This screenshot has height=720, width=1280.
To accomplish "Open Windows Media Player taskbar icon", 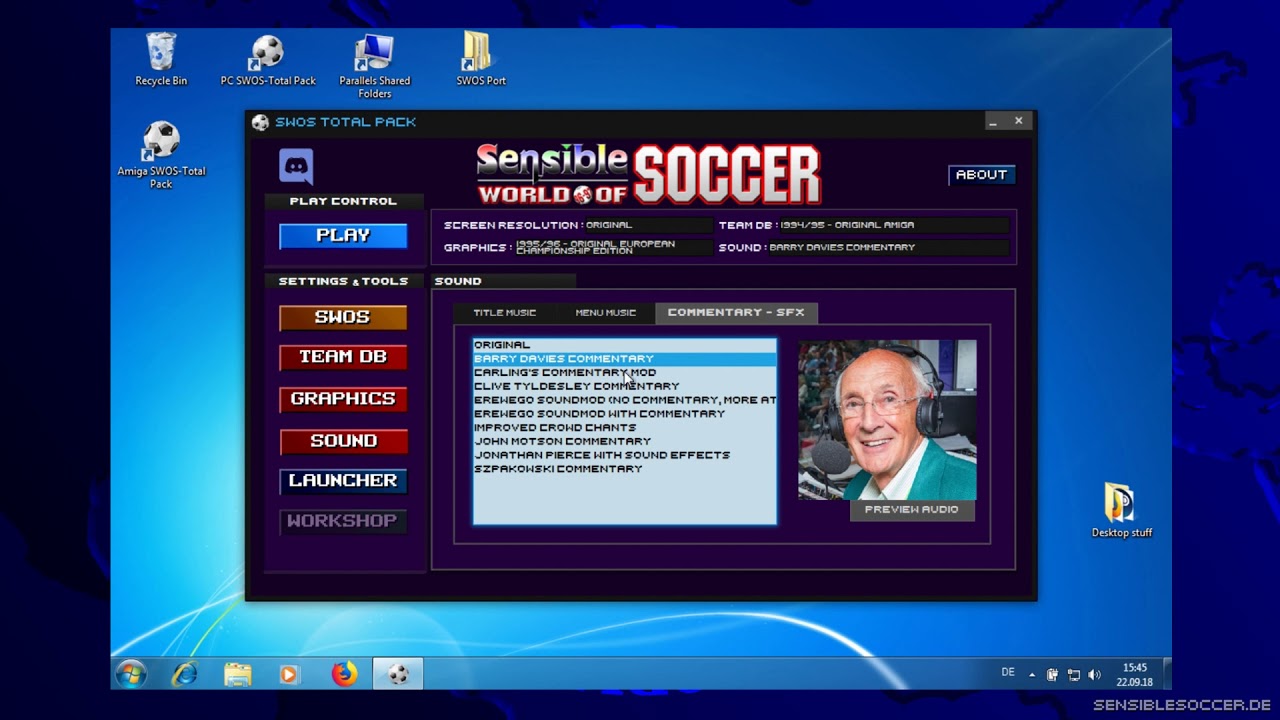I will point(290,674).
